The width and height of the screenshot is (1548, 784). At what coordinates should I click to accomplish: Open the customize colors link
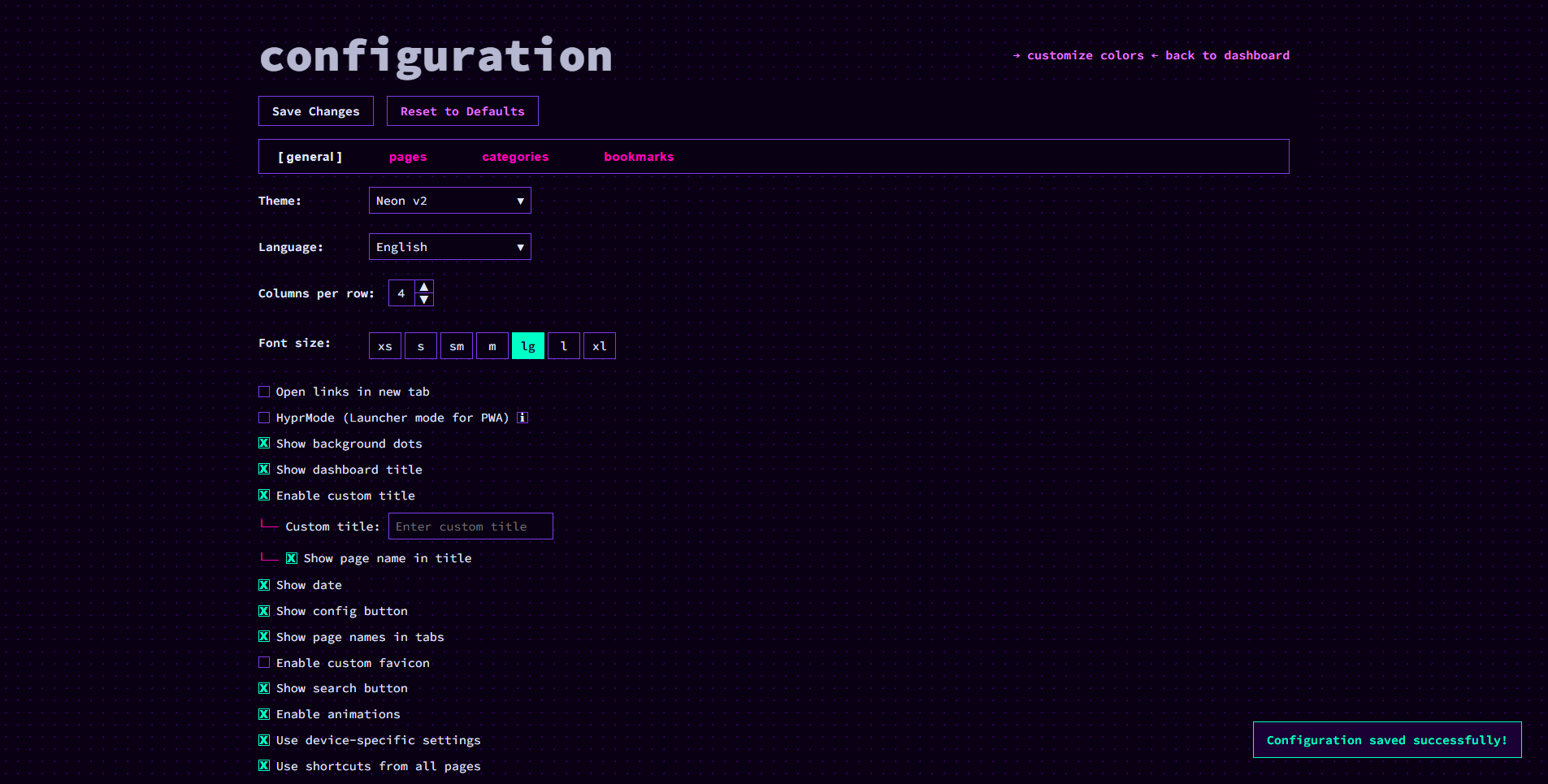point(1078,55)
